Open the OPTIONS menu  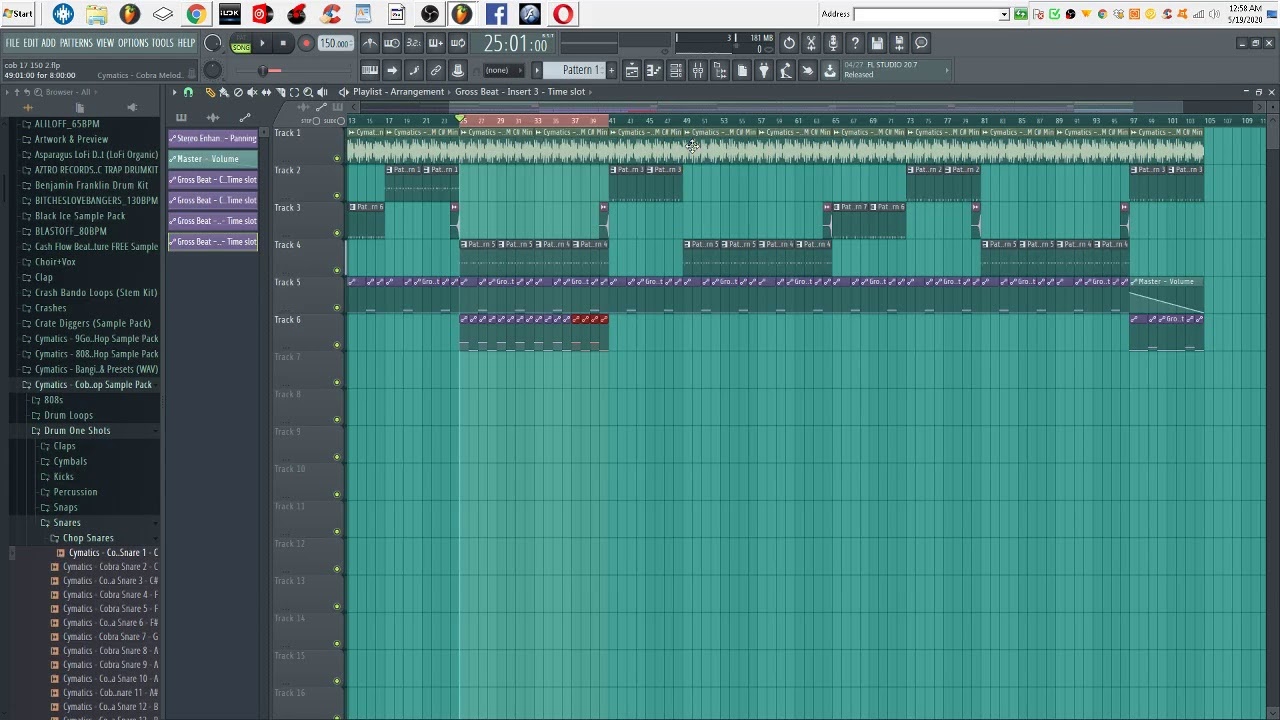pyautogui.click(x=132, y=43)
